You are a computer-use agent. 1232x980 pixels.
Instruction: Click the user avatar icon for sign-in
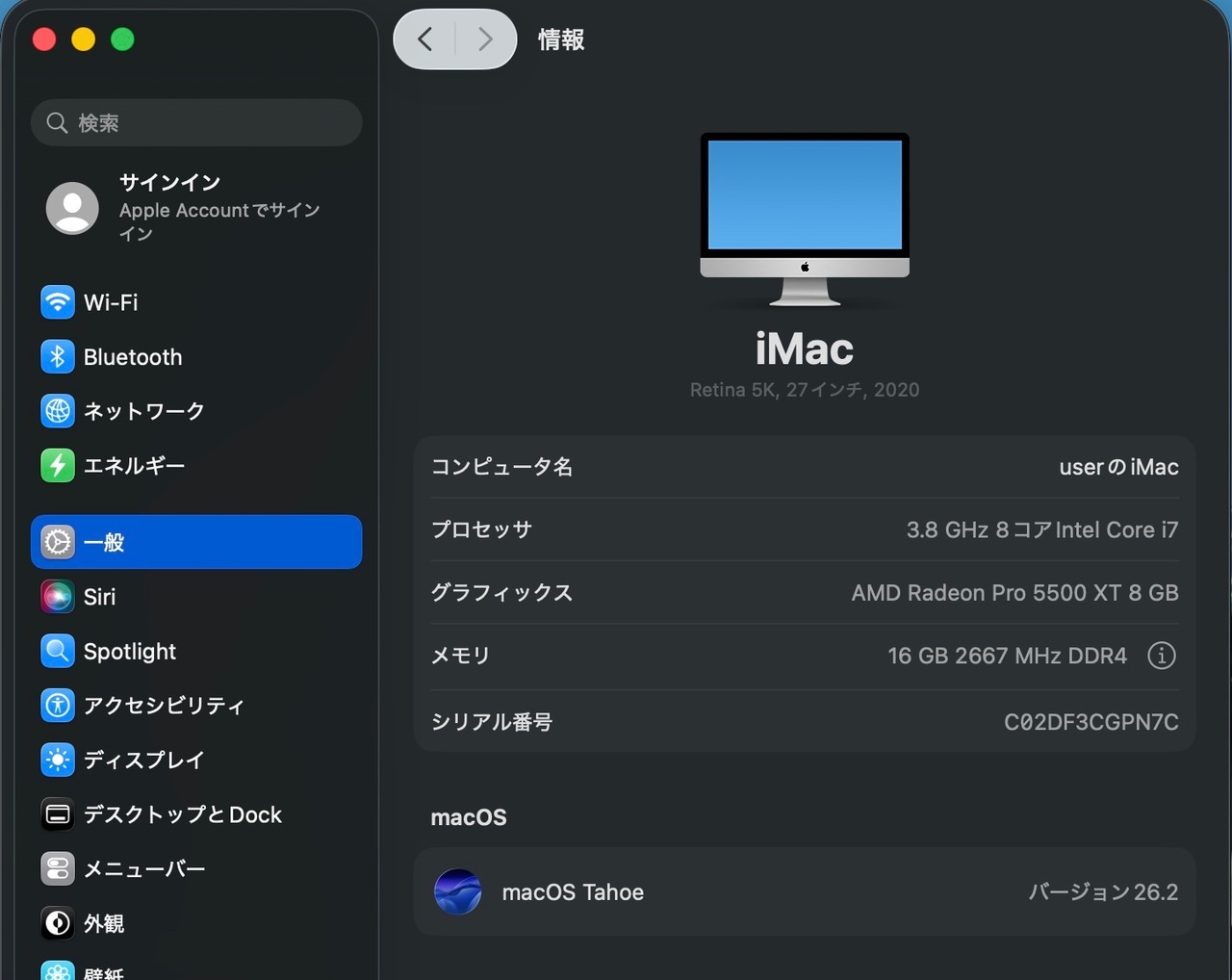point(72,208)
